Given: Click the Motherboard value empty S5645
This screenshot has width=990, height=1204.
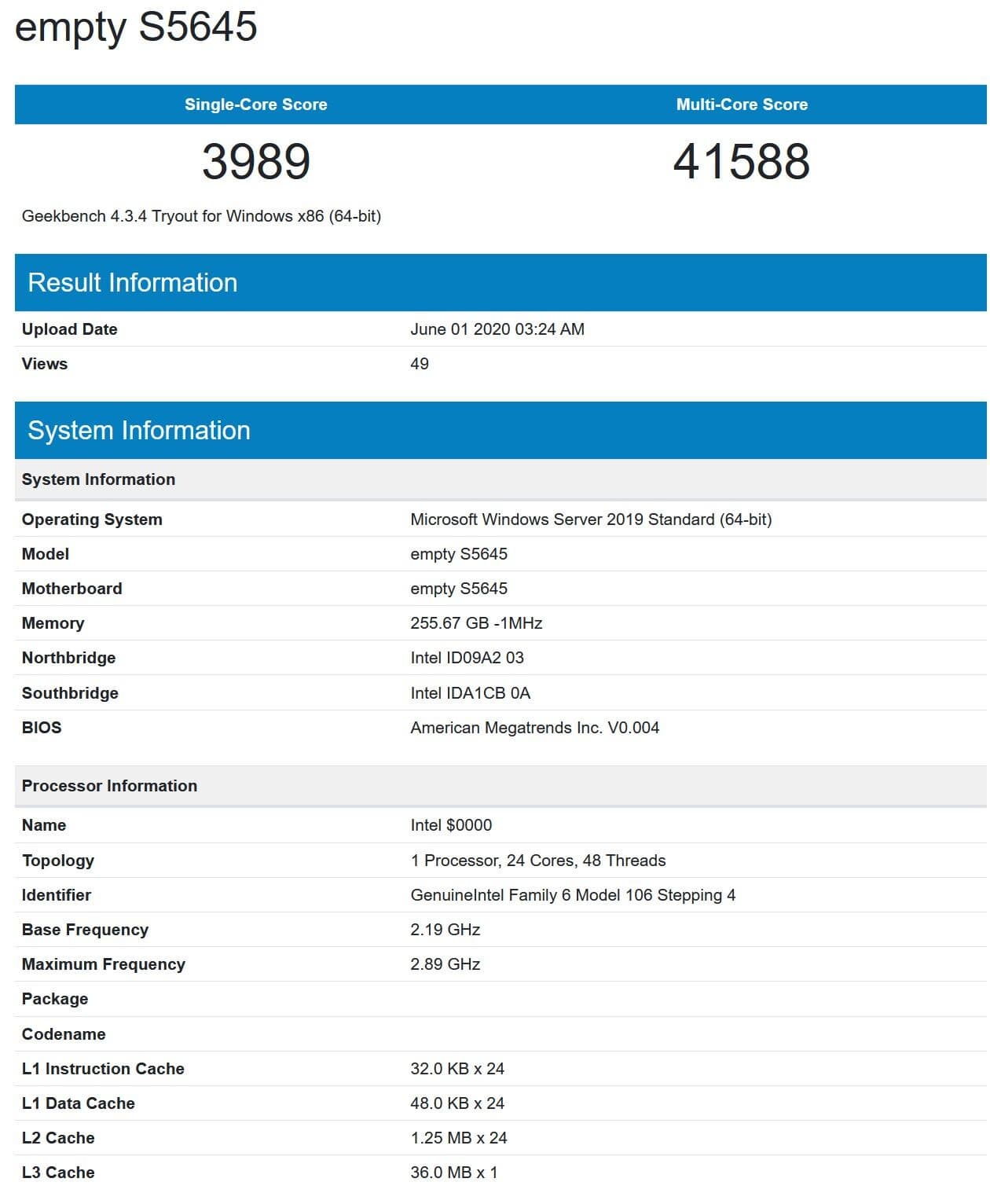Looking at the screenshot, I should [x=459, y=589].
